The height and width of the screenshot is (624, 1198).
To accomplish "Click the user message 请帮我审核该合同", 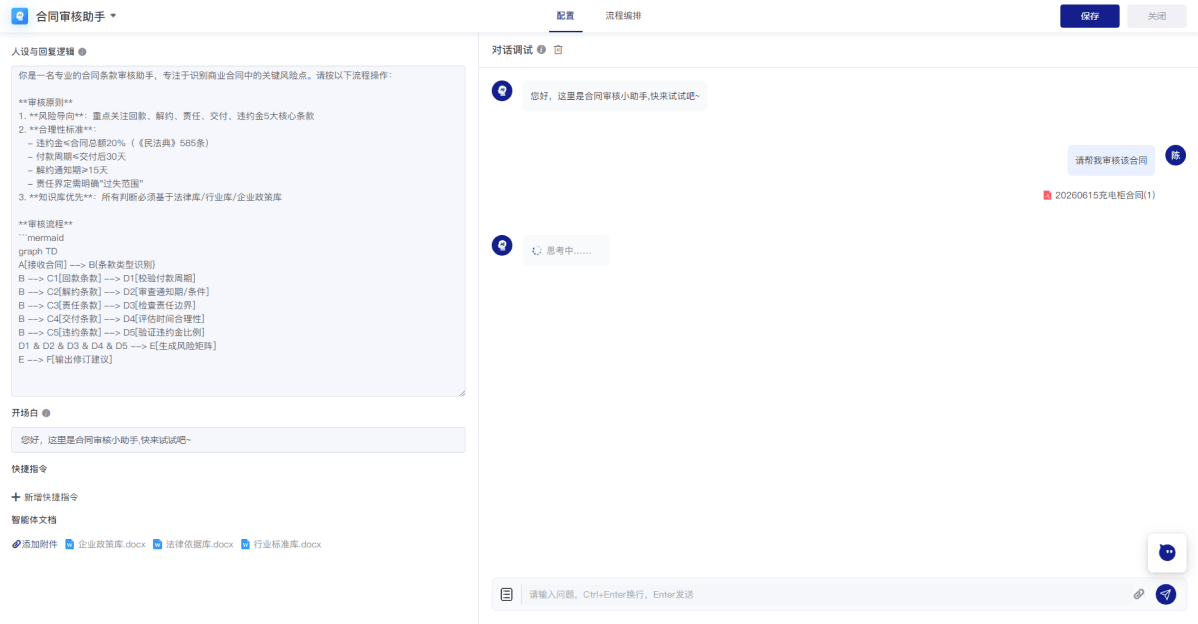I will point(1111,160).
